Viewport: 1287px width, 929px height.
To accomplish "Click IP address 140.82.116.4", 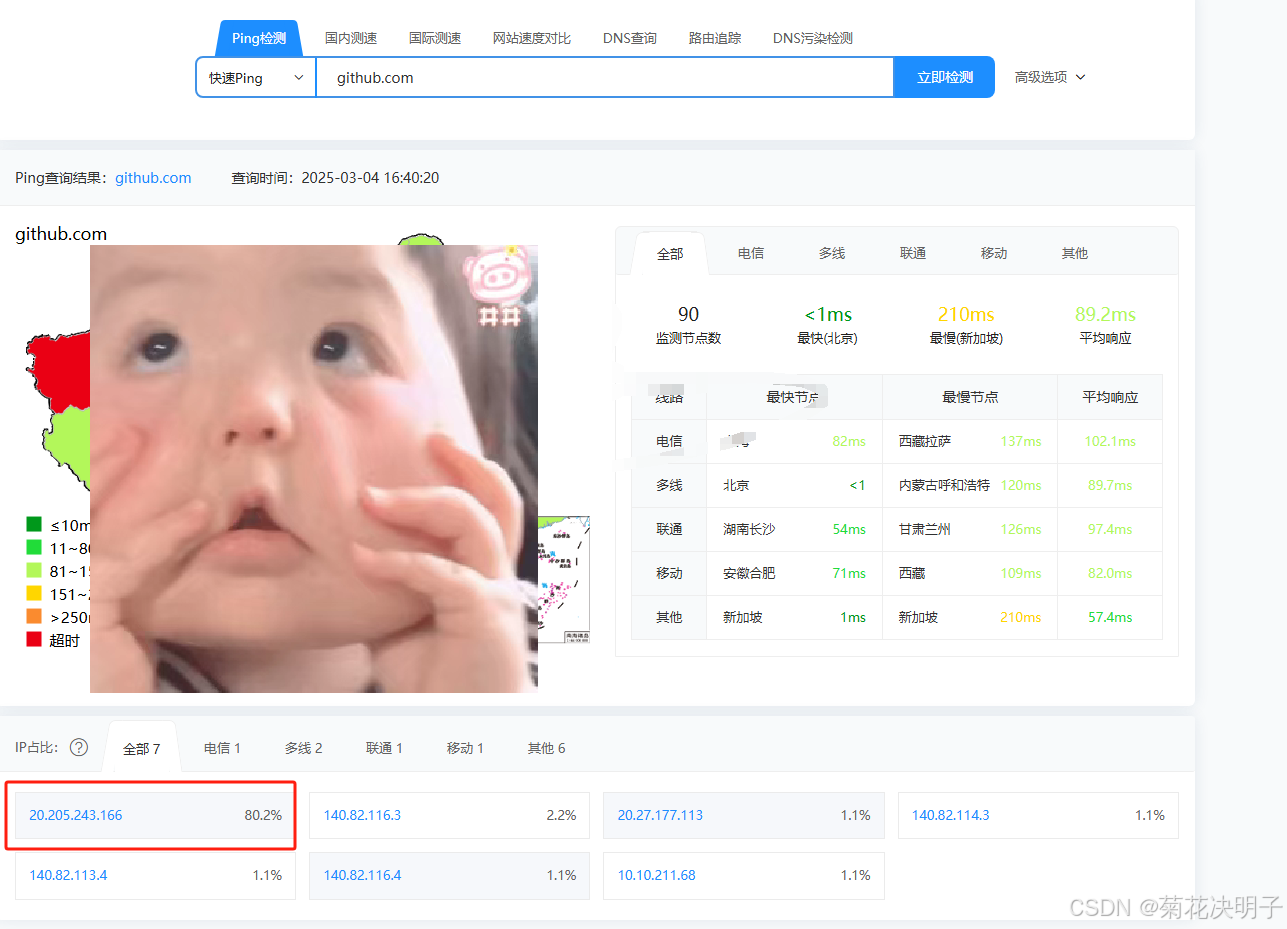I will [x=362, y=875].
